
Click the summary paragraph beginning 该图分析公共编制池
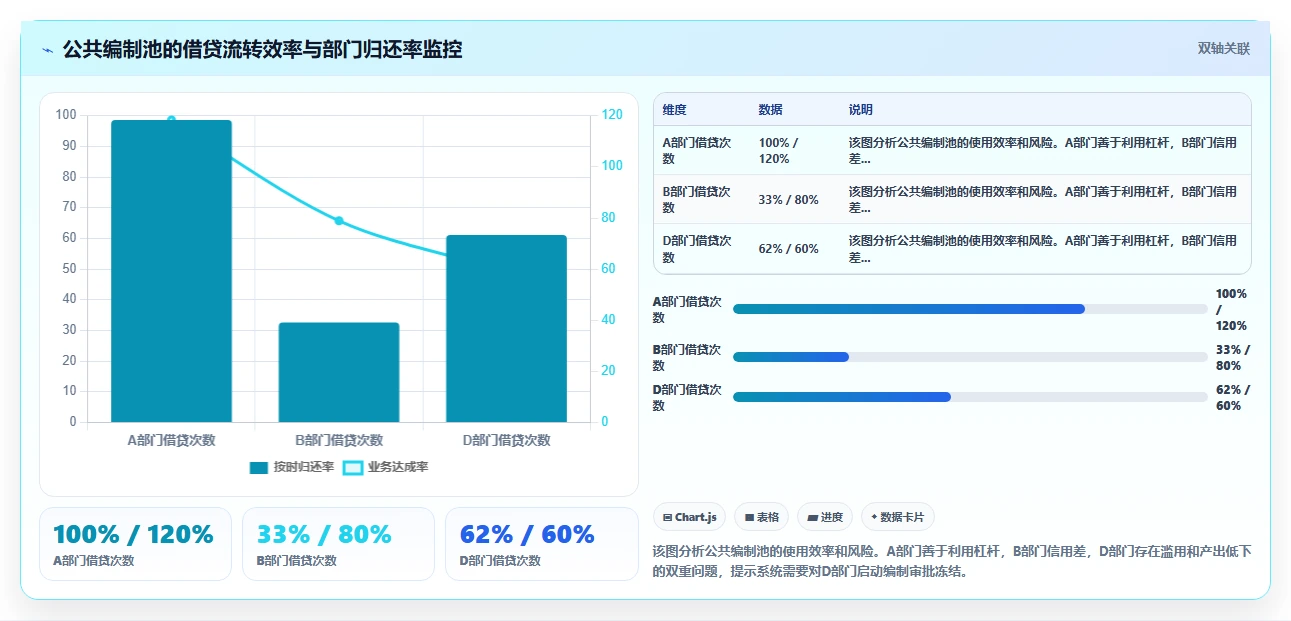point(951,561)
